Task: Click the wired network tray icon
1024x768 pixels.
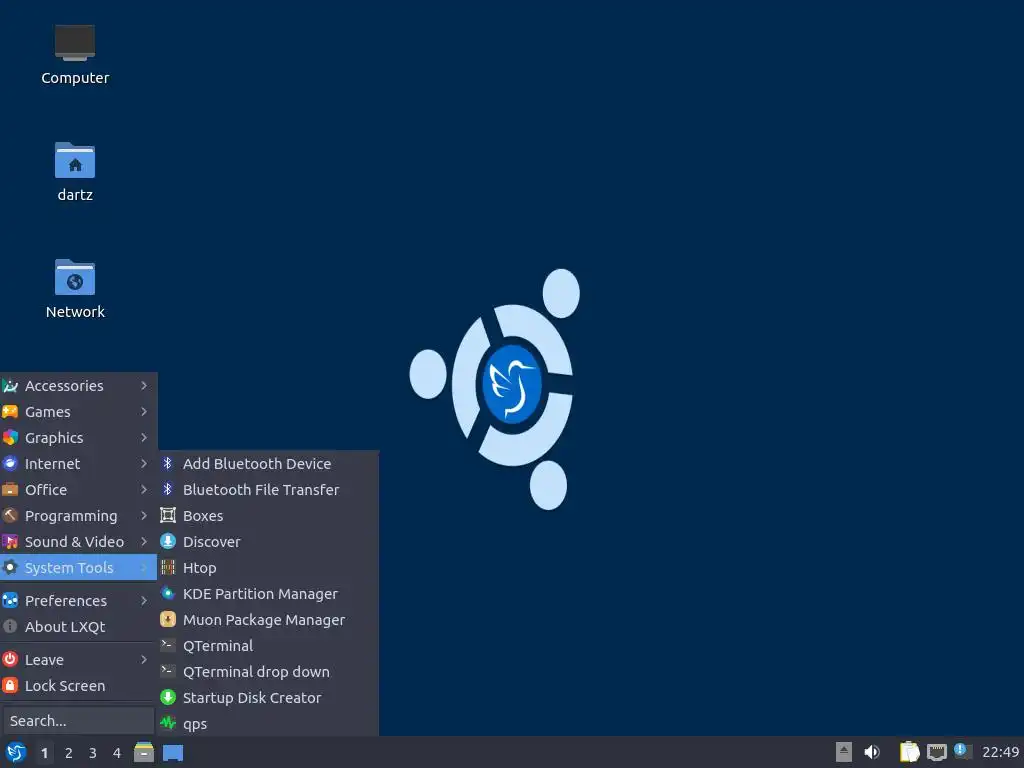Action: 936,752
